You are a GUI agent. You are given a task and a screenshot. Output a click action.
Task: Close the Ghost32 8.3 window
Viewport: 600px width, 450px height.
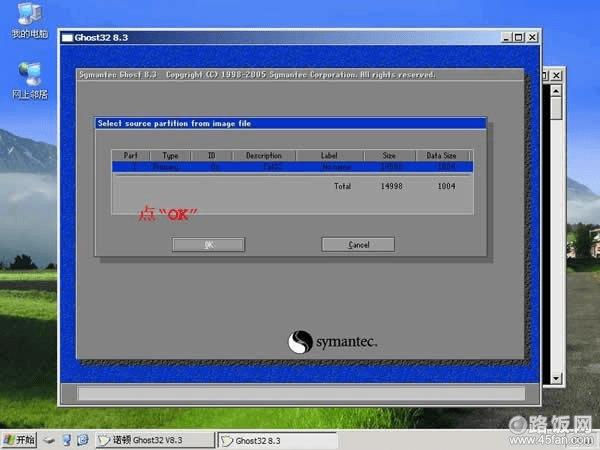coord(532,37)
